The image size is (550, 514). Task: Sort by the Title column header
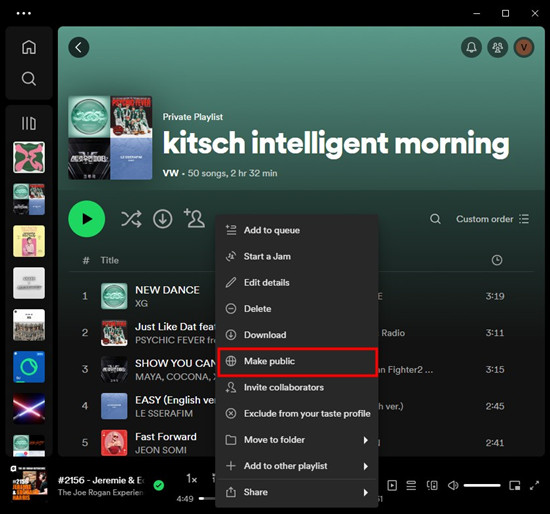pyautogui.click(x=109, y=260)
